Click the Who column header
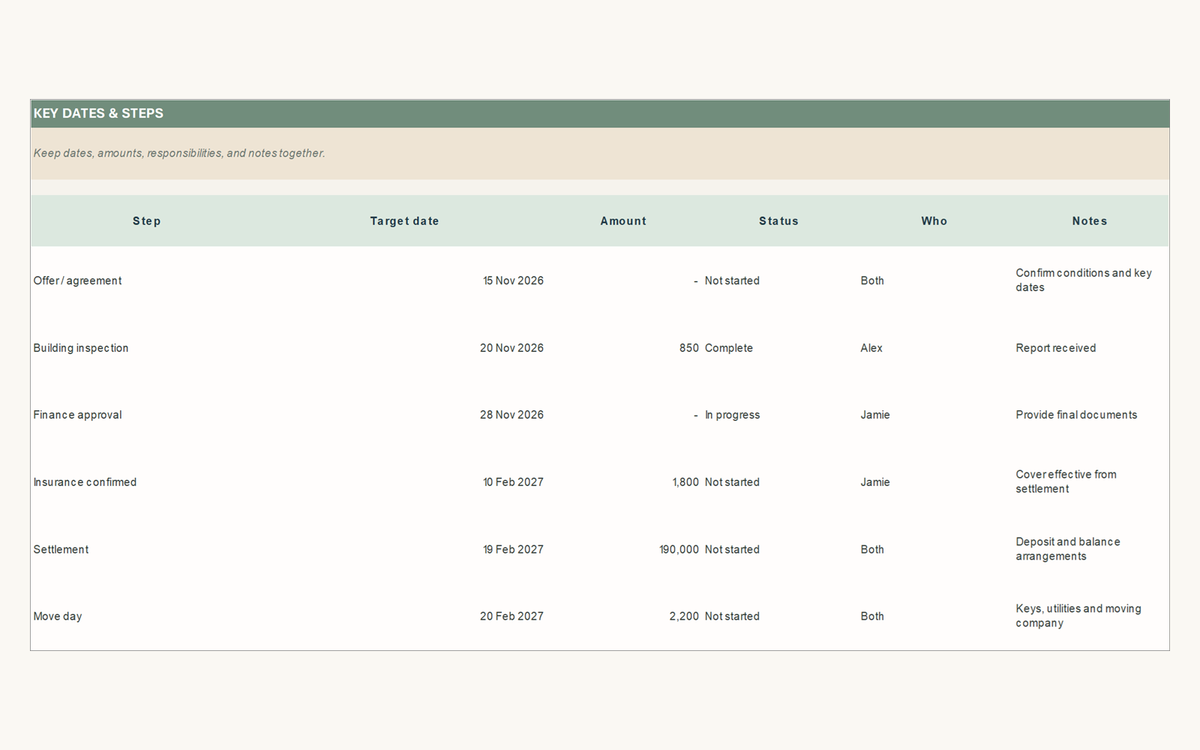 [934, 221]
